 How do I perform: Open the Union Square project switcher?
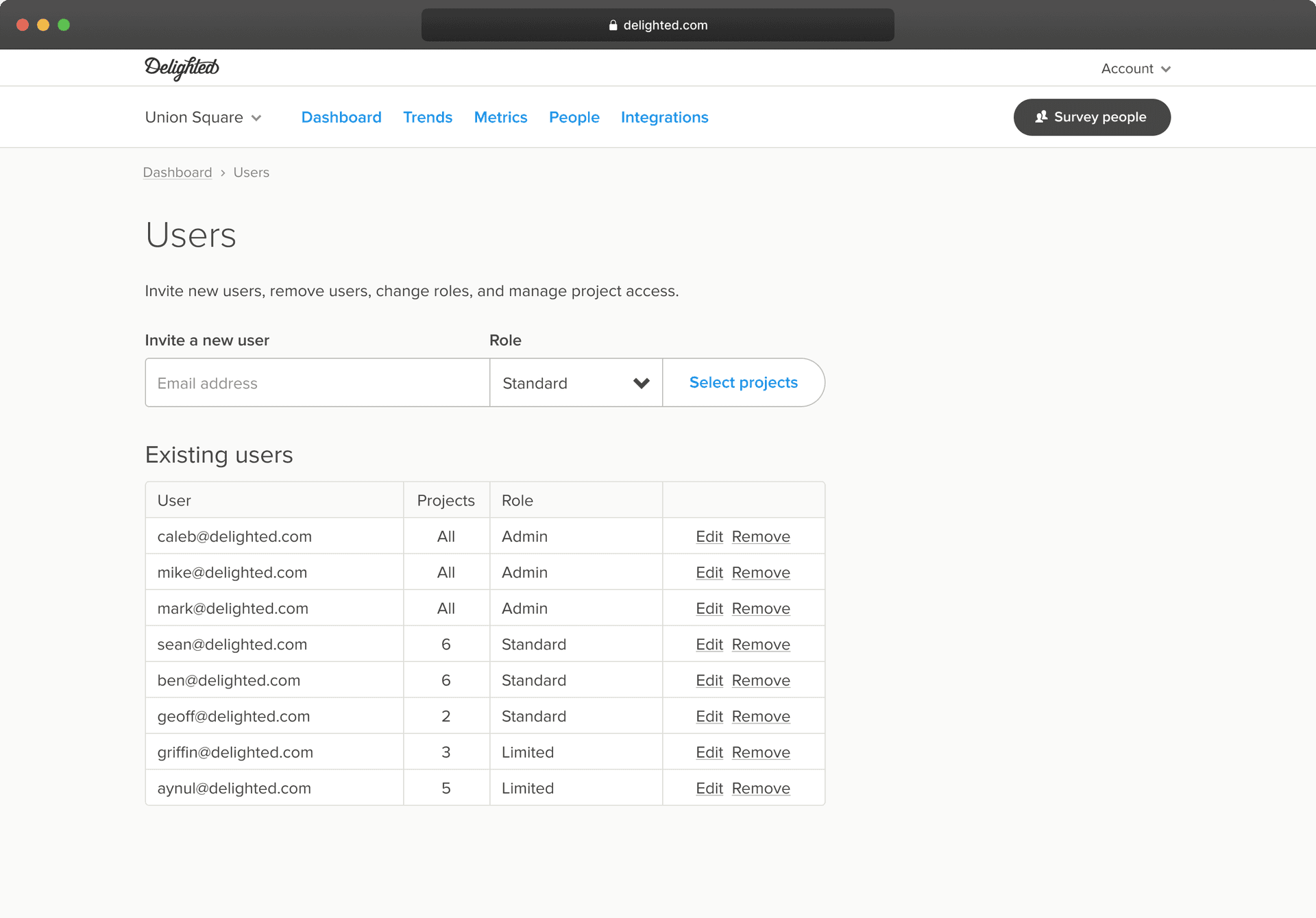click(204, 117)
